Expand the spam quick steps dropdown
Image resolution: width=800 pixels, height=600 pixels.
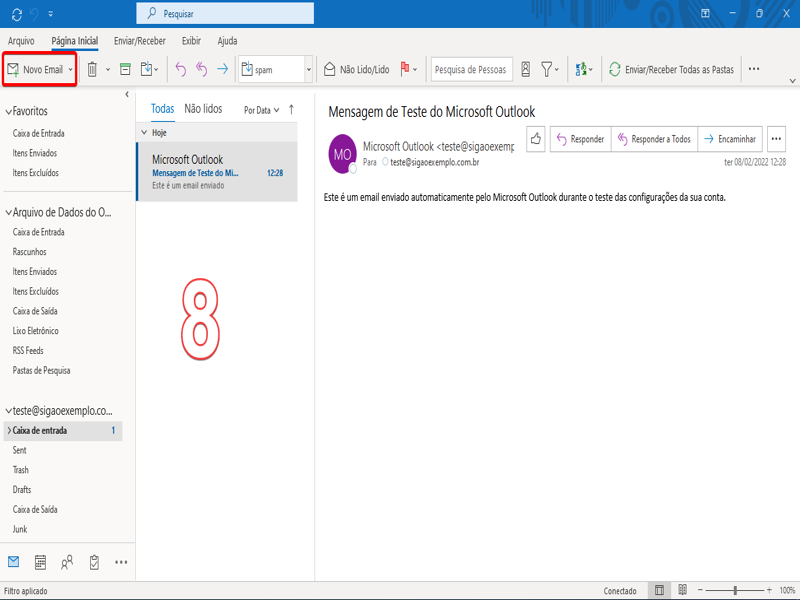tap(308, 70)
